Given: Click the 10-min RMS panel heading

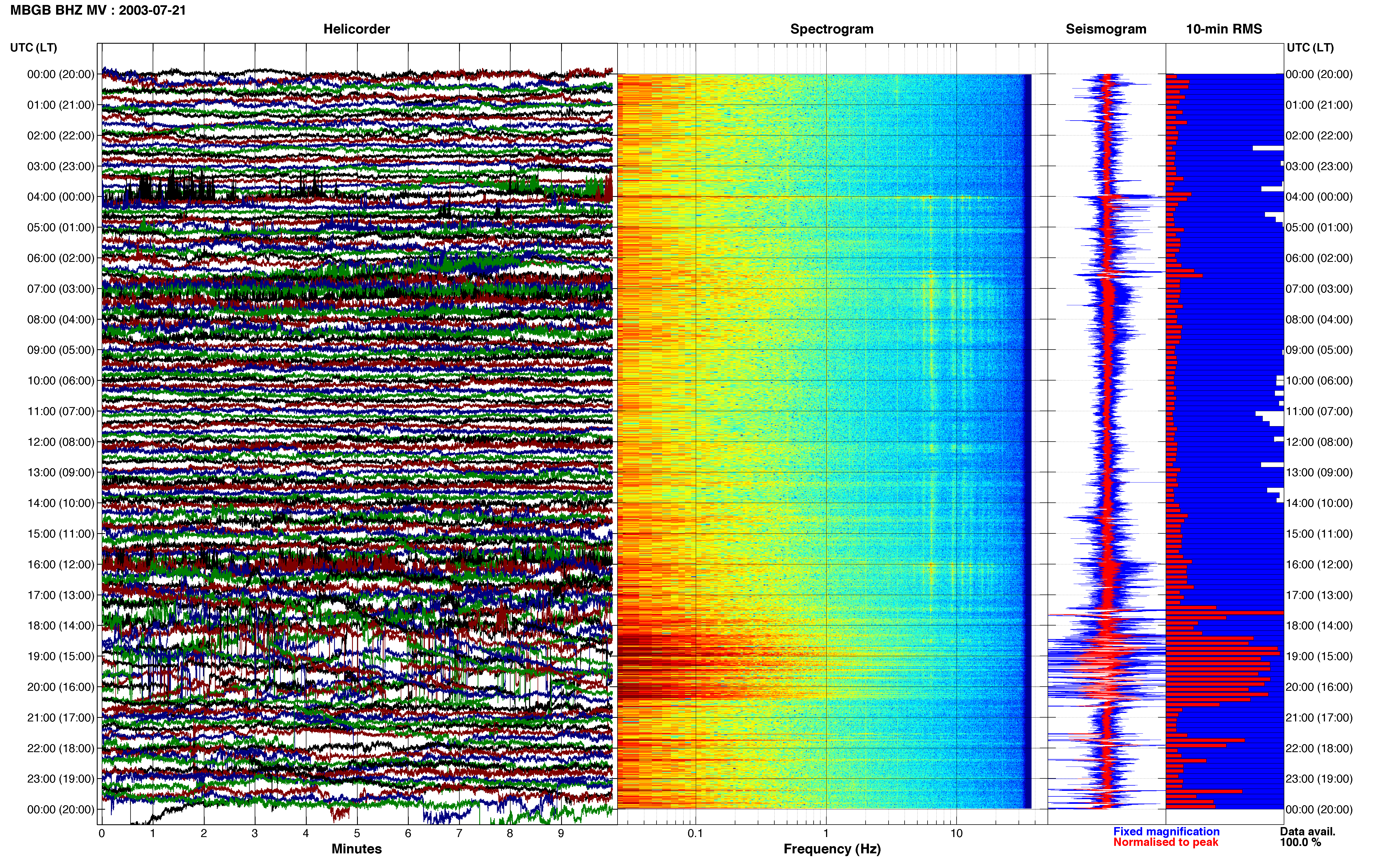Looking at the screenshot, I should pyautogui.click(x=1224, y=29).
